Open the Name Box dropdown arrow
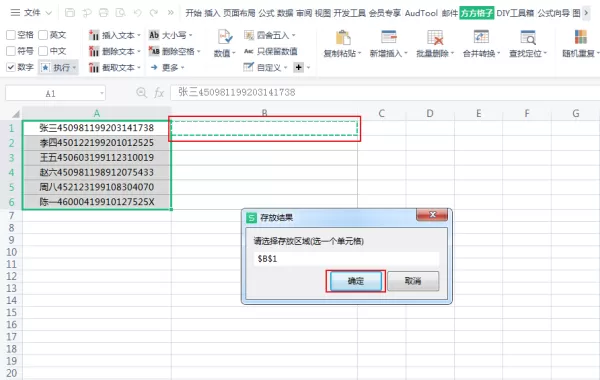The height and width of the screenshot is (380, 600). pos(102,93)
